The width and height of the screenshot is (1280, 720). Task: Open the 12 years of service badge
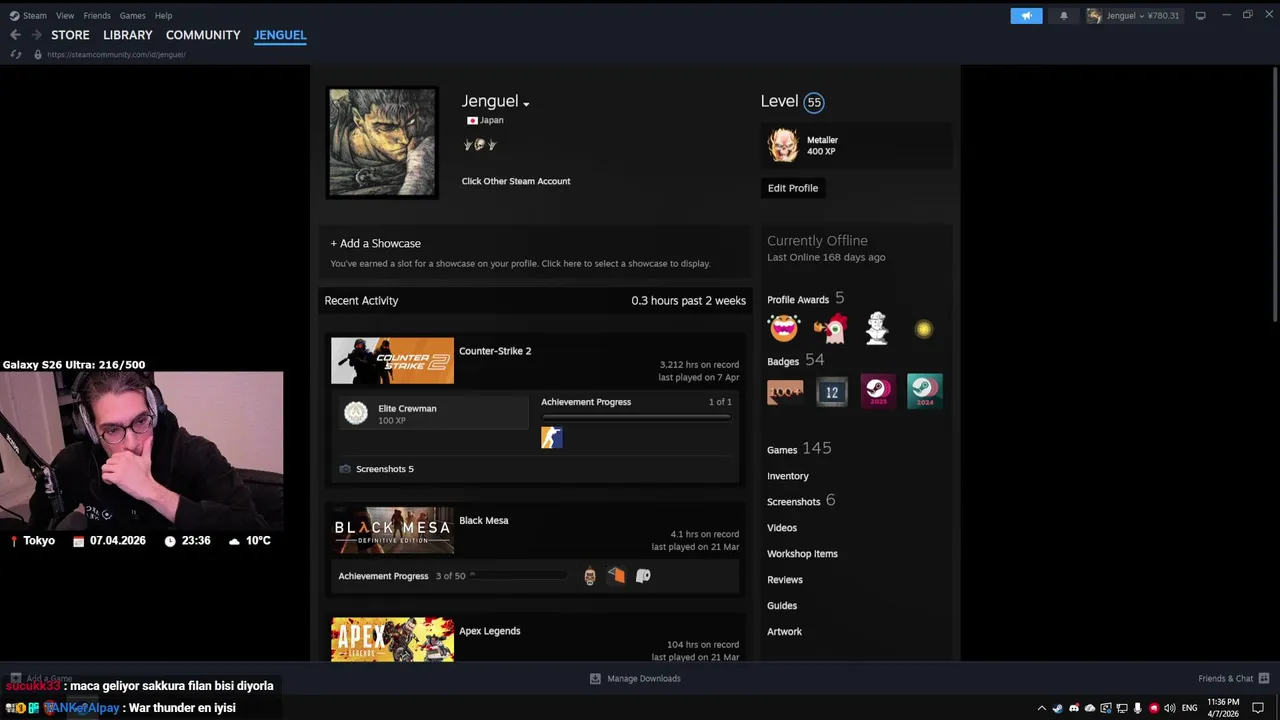point(831,392)
